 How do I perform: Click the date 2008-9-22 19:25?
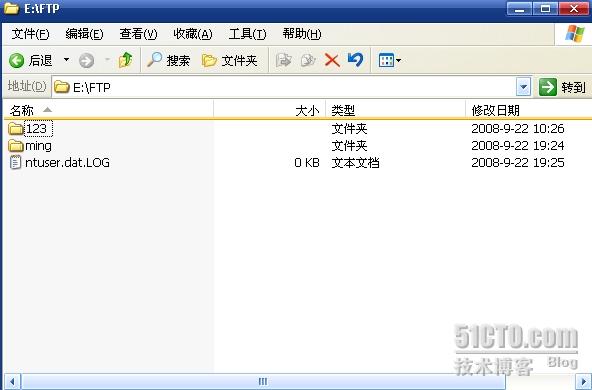point(518,163)
